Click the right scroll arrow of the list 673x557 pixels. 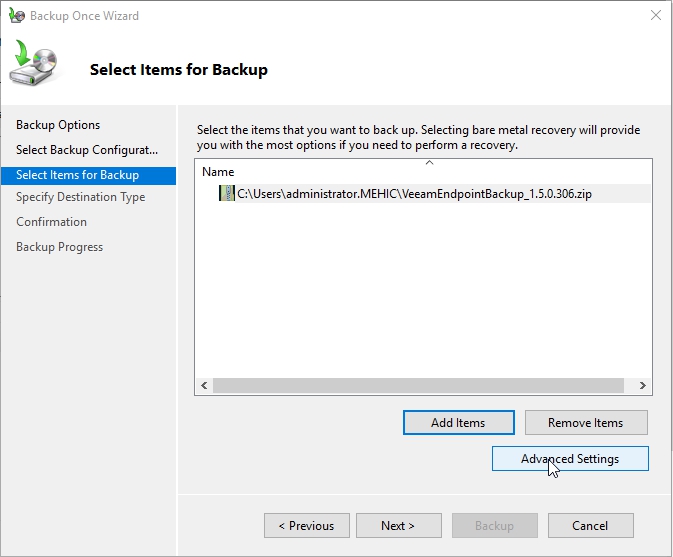tap(643, 385)
